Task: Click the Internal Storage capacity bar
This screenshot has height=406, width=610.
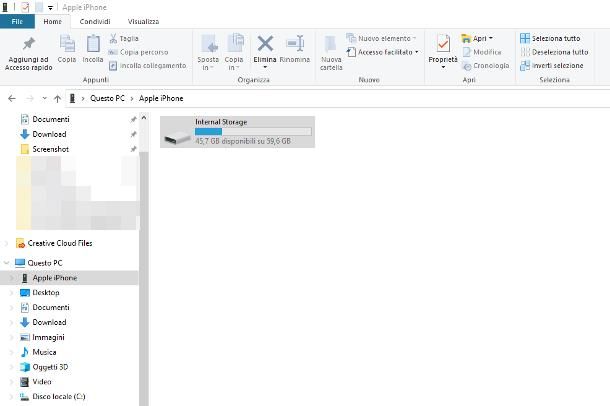Action: point(253,131)
